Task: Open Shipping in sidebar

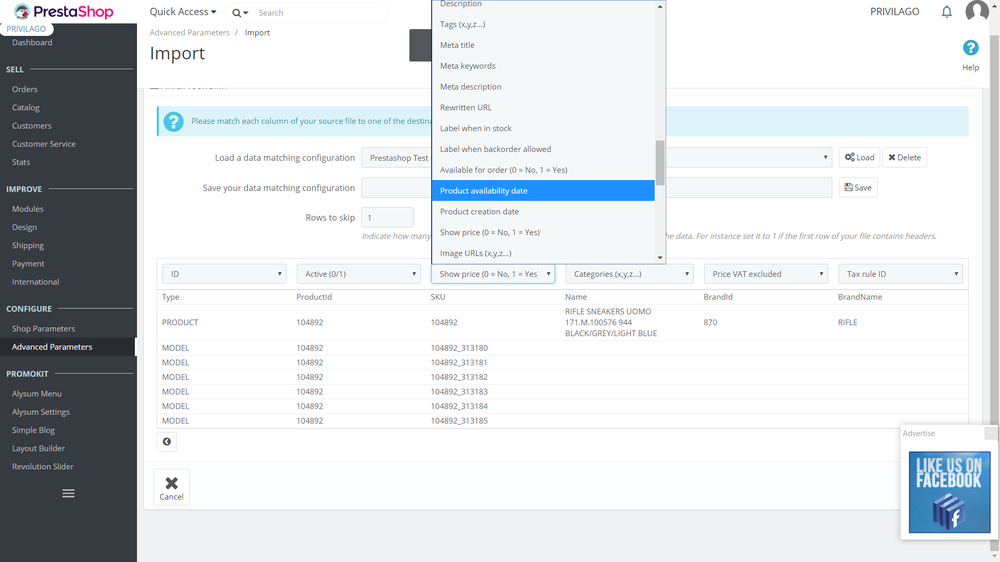Action: tap(28, 245)
